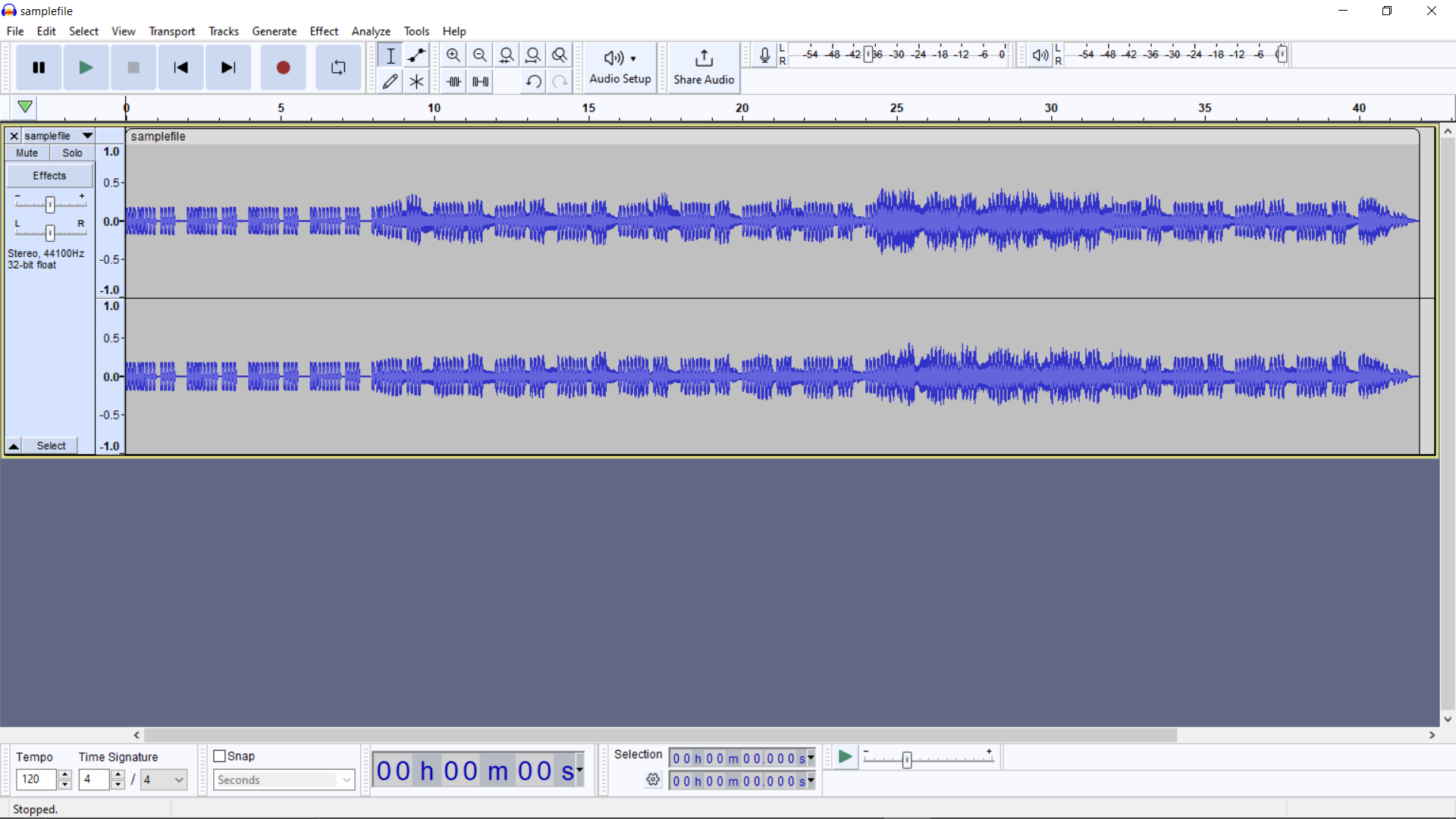This screenshot has width=1456, height=819.
Task: Click the Undo icon
Action: coord(532,82)
